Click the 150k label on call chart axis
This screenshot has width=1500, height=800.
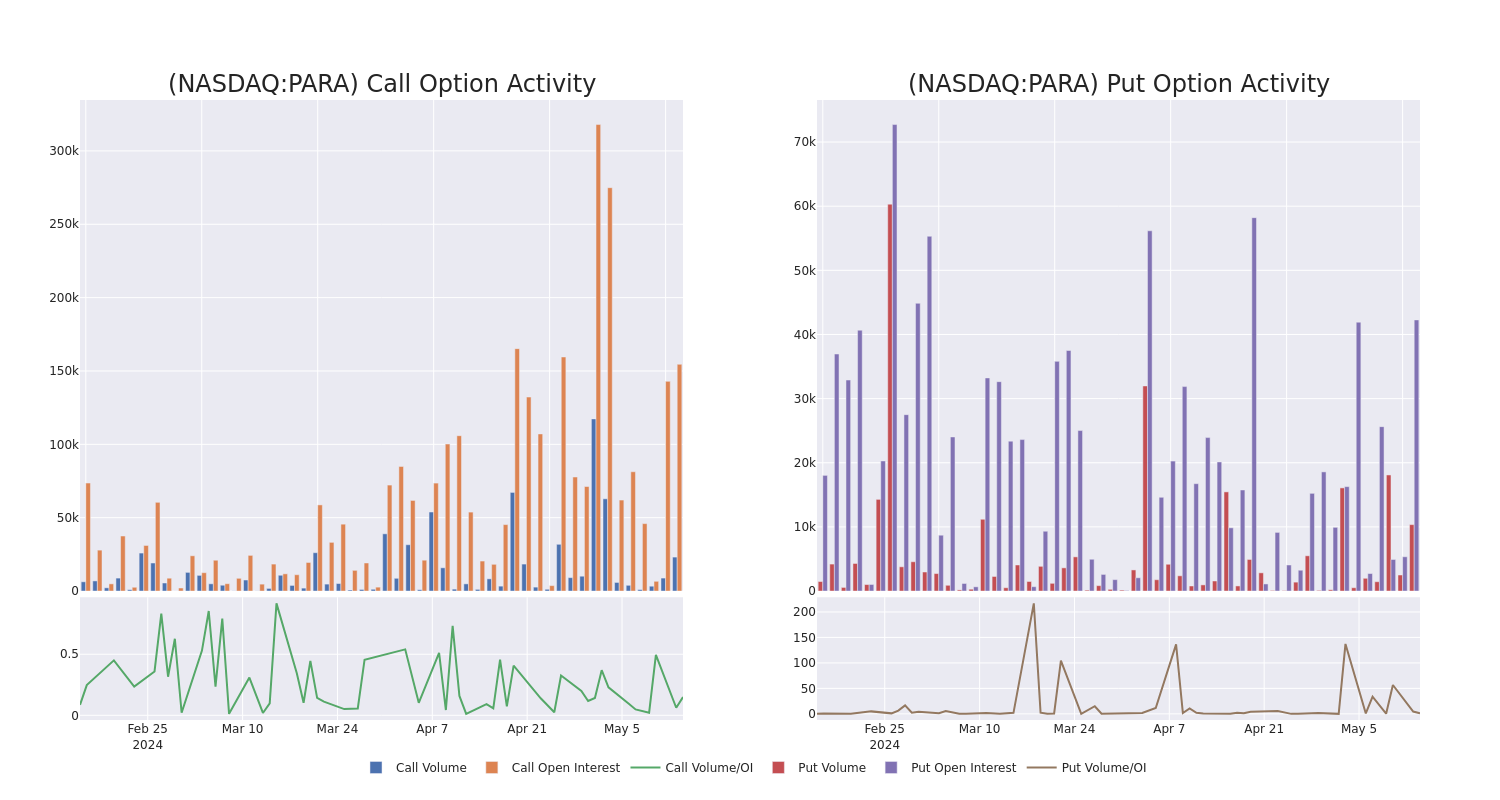coord(64,371)
